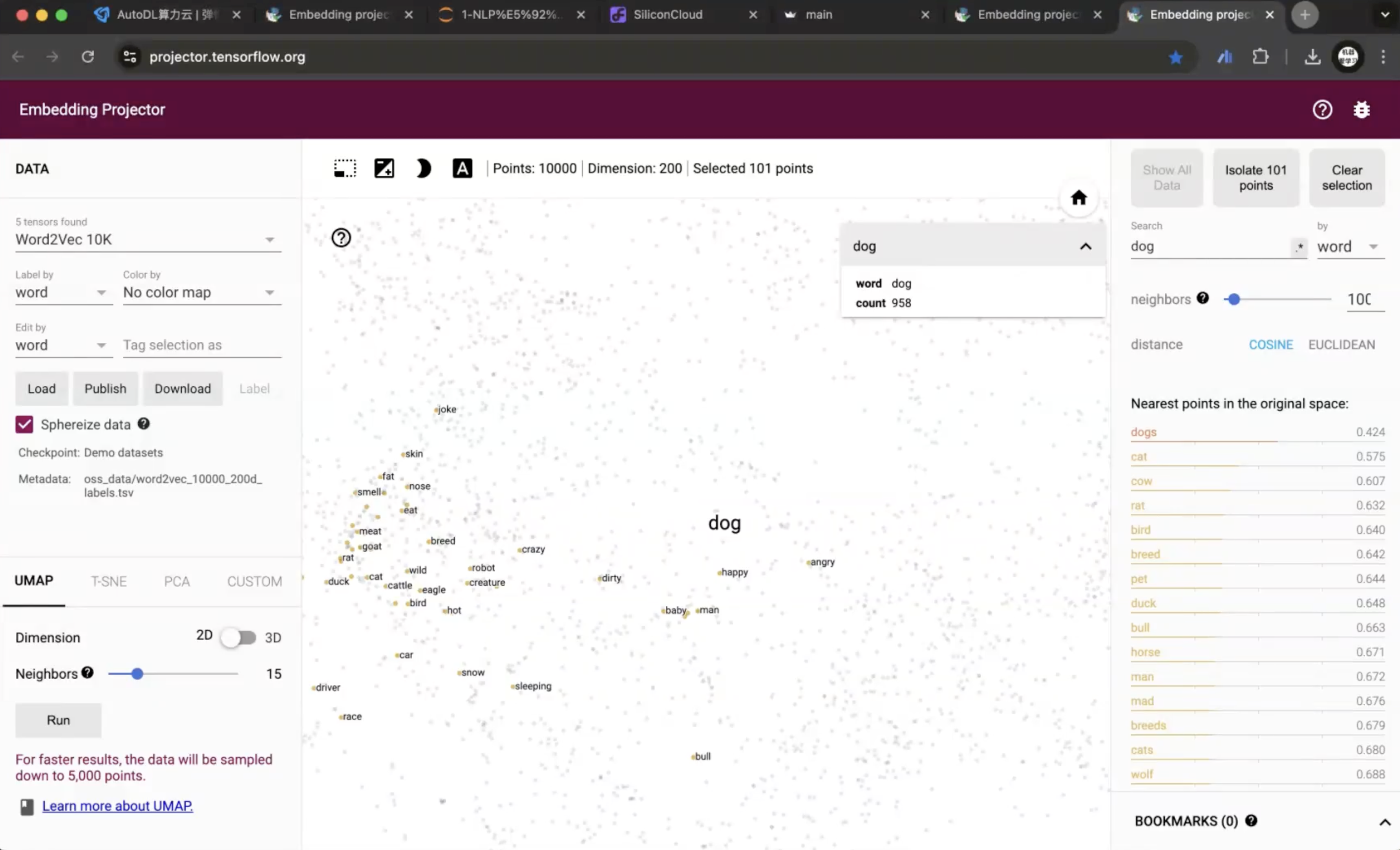Switch to the T-SNE tab
Viewport: 1400px width, 850px height.
point(108,581)
